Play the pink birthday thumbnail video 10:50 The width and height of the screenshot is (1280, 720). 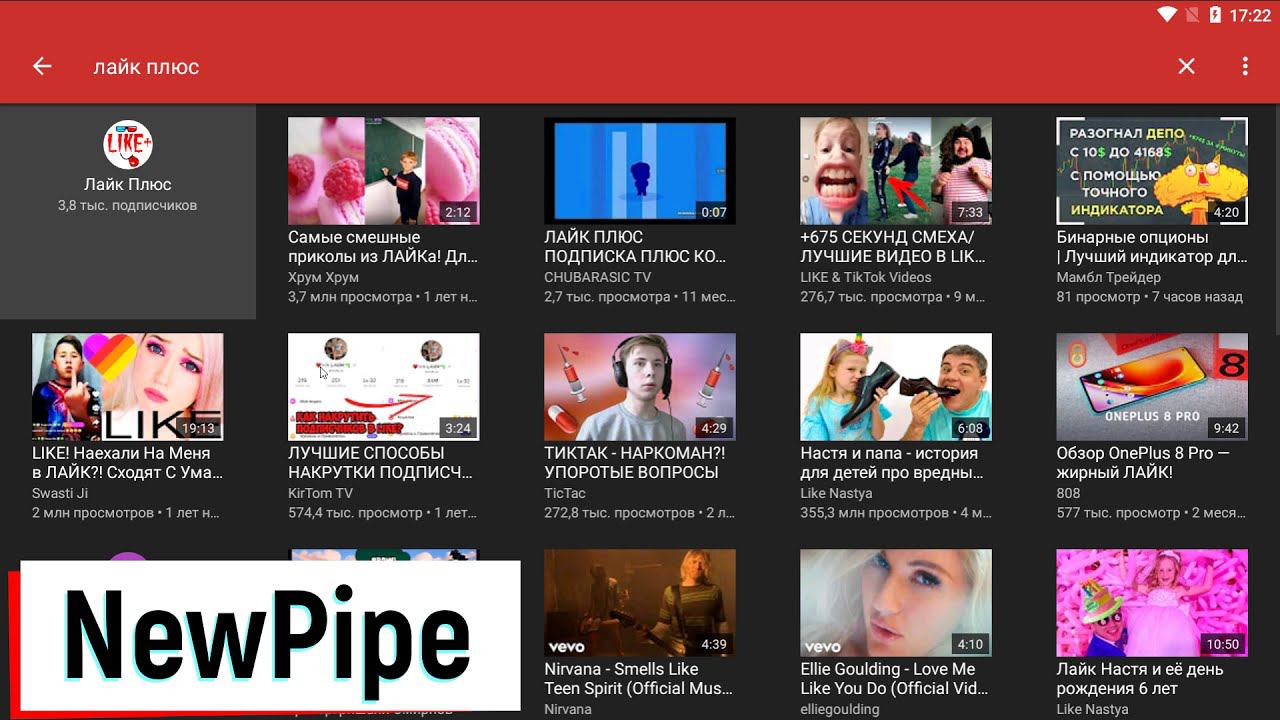coord(1152,603)
